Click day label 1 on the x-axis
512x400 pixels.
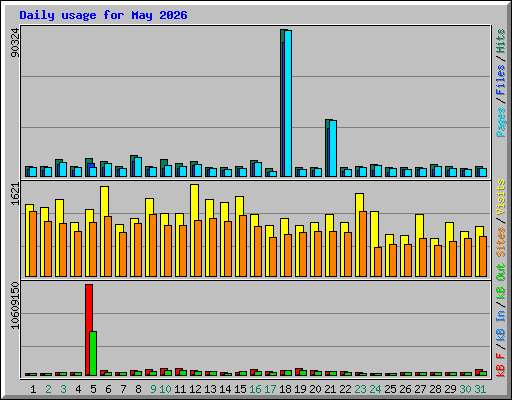[x=33, y=389]
